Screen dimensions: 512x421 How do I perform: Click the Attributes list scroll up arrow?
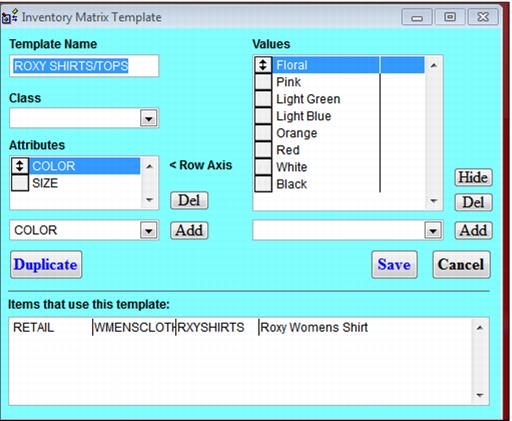[x=149, y=166]
